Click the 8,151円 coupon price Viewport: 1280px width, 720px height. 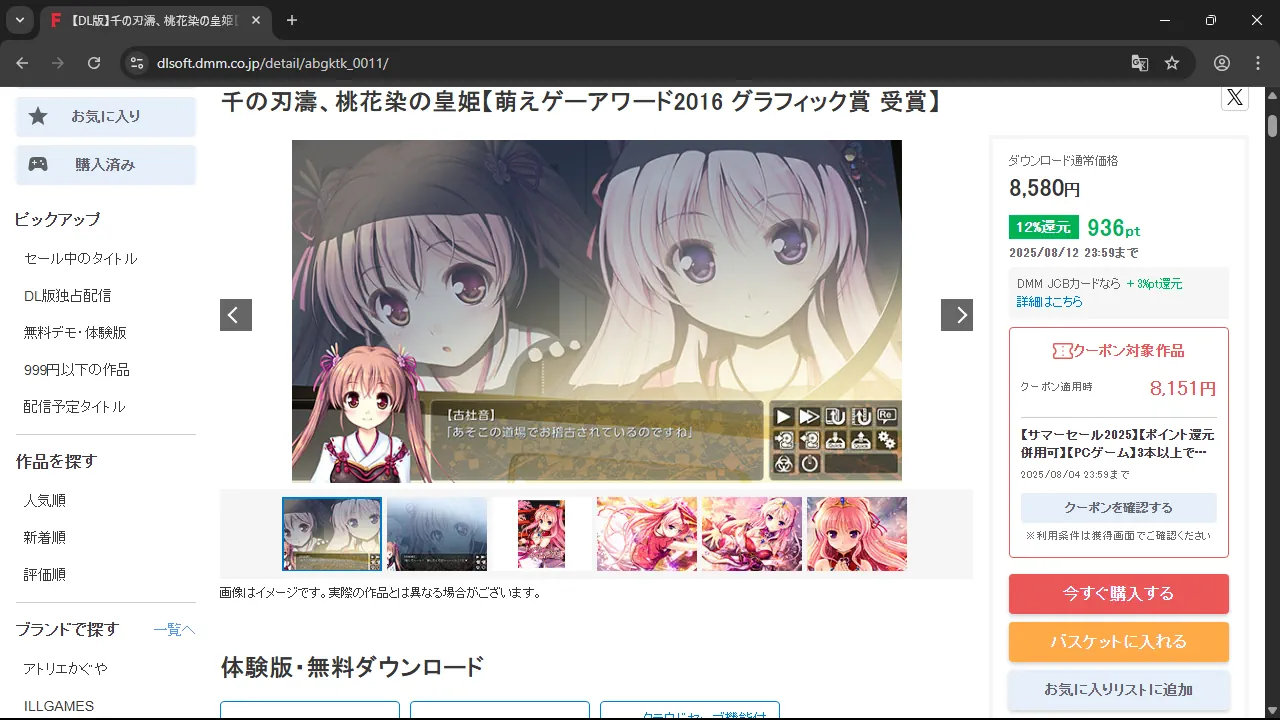coord(1183,388)
